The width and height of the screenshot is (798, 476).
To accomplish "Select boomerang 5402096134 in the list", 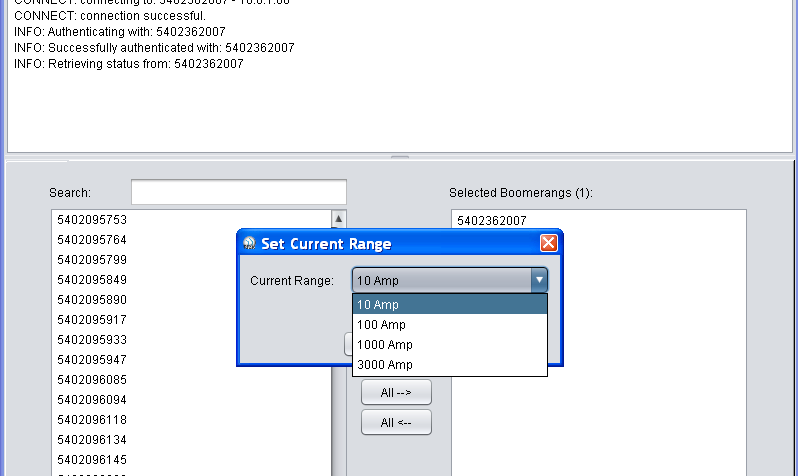I will tap(191, 440).
